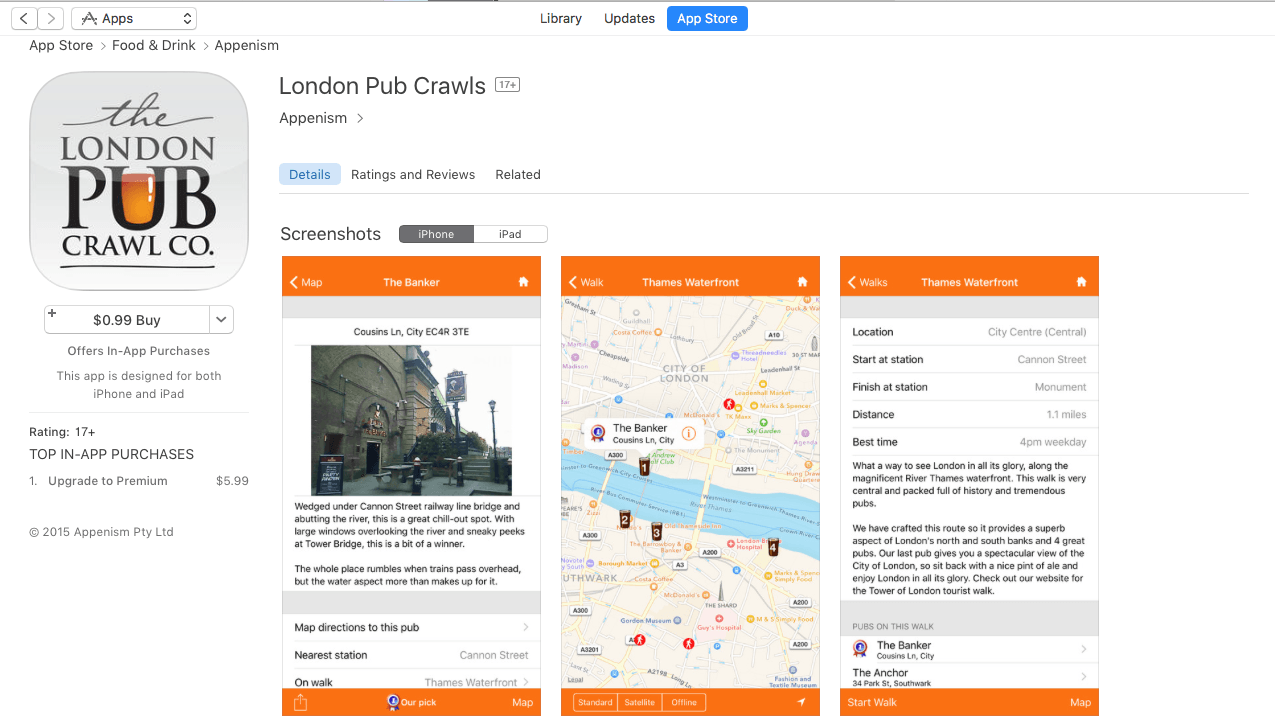
Task: Click the On walk Thames Waterfront row
Action: 411,682
